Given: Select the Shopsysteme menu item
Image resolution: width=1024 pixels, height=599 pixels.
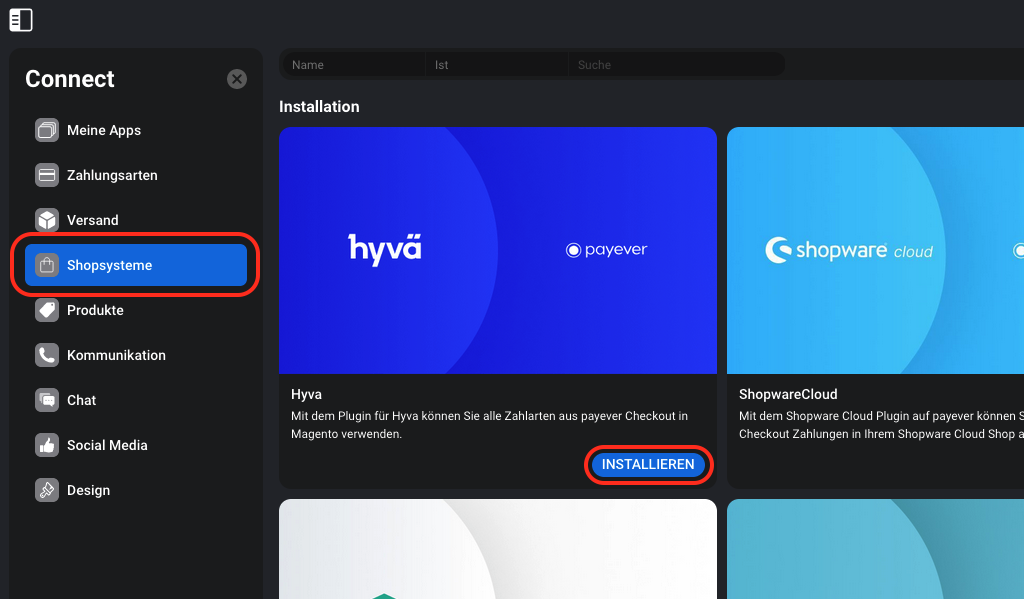Looking at the screenshot, I should [136, 265].
